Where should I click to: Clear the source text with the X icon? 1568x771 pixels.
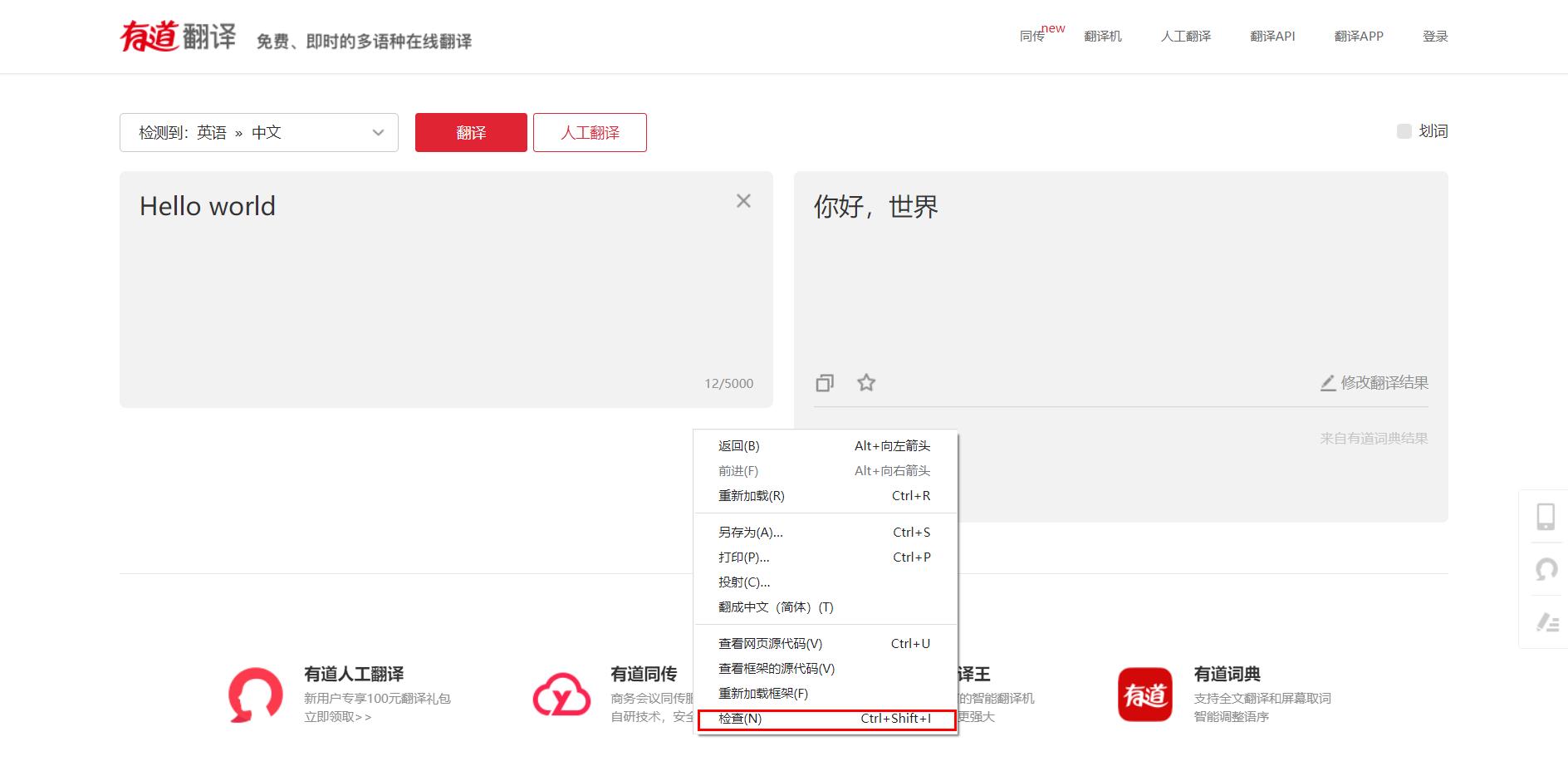pyautogui.click(x=743, y=201)
